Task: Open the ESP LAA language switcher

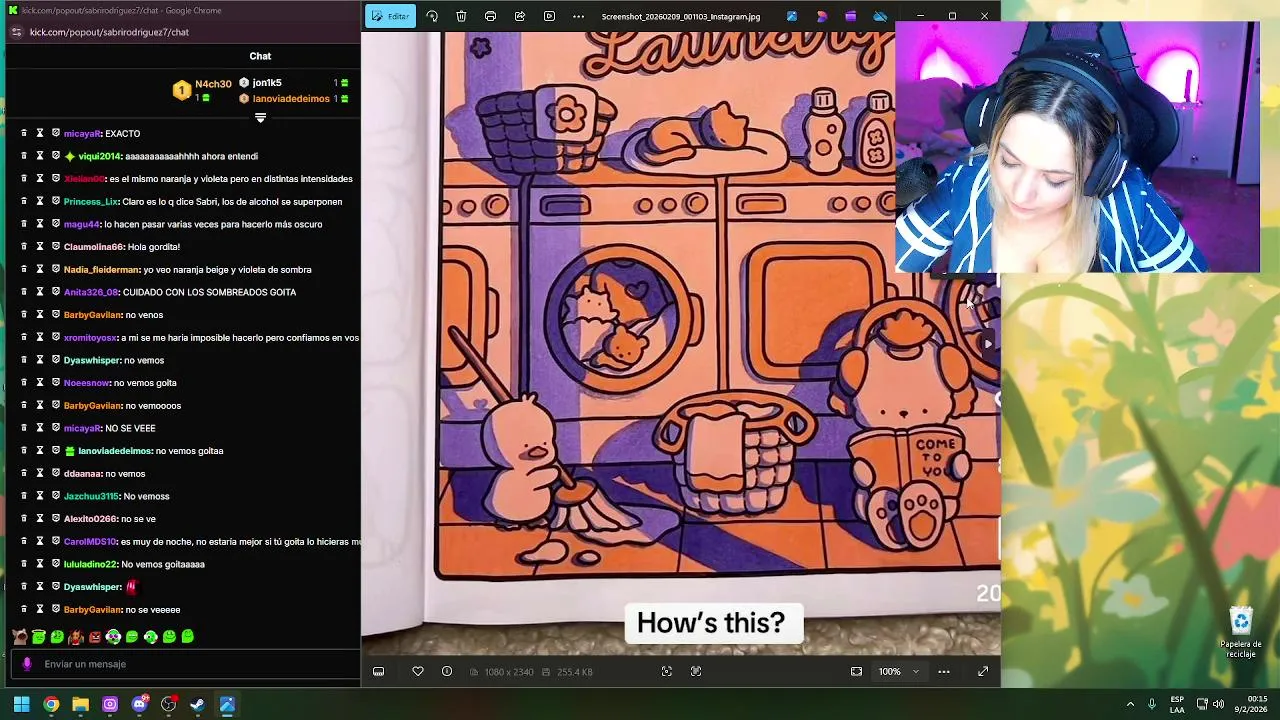Action: pyautogui.click(x=1177, y=704)
